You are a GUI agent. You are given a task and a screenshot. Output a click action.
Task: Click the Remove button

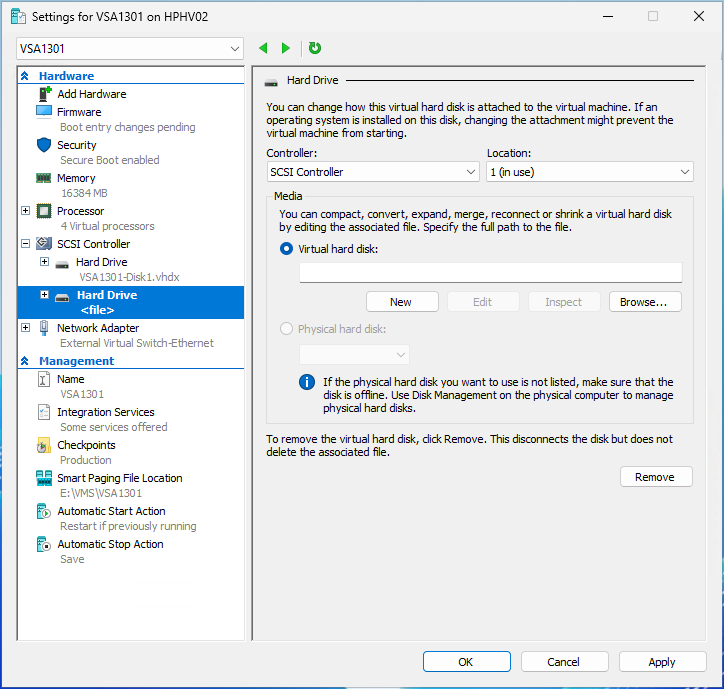tap(655, 477)
